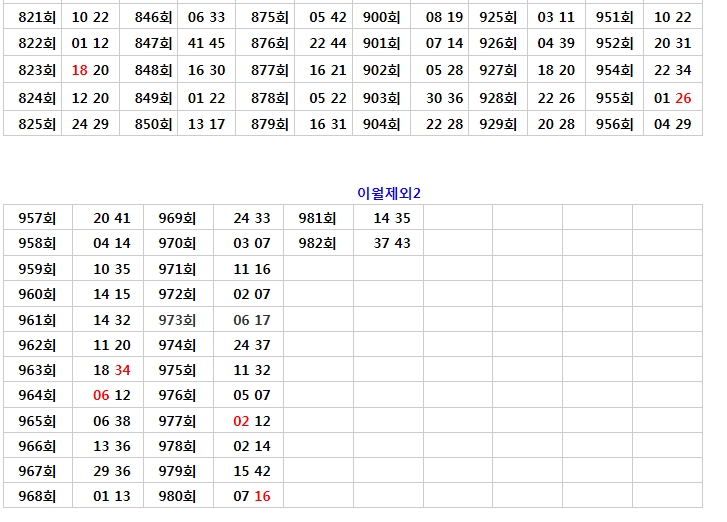Select the 30 36 numbers cell
The image size is (727, 522).
click(444, 97)
